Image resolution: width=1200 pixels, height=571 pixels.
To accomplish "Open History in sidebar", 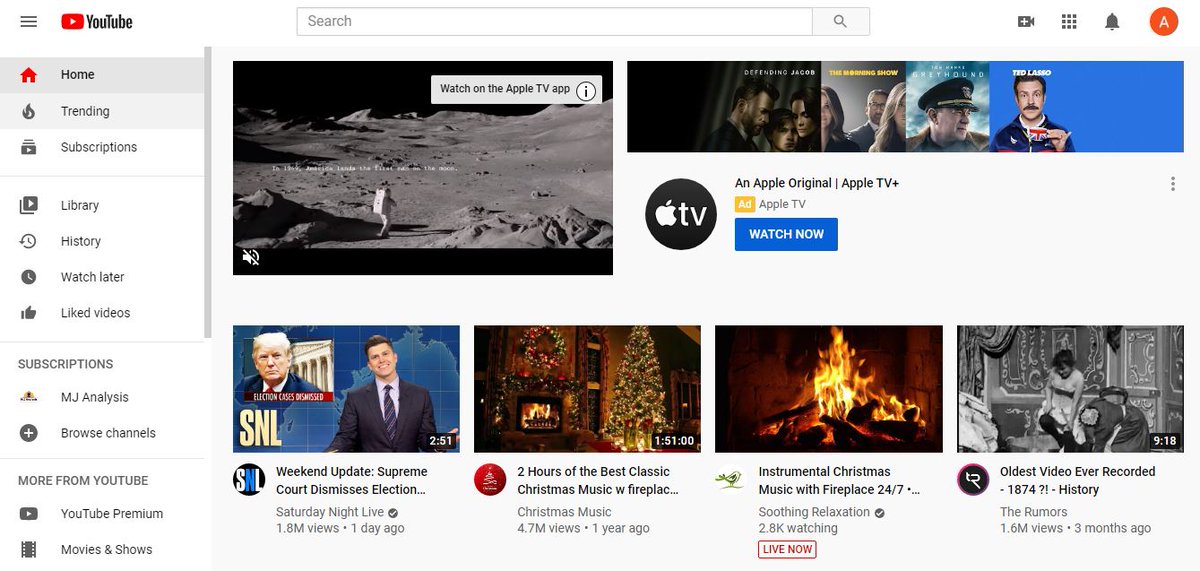I will (x=102, y=241).
